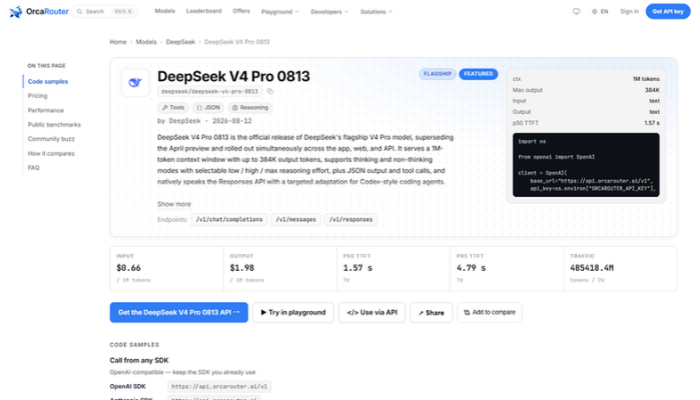Click the FLAGSHIP badge
Image resolution: width=700 pixels, height=400 pixels.
point(437,74)
